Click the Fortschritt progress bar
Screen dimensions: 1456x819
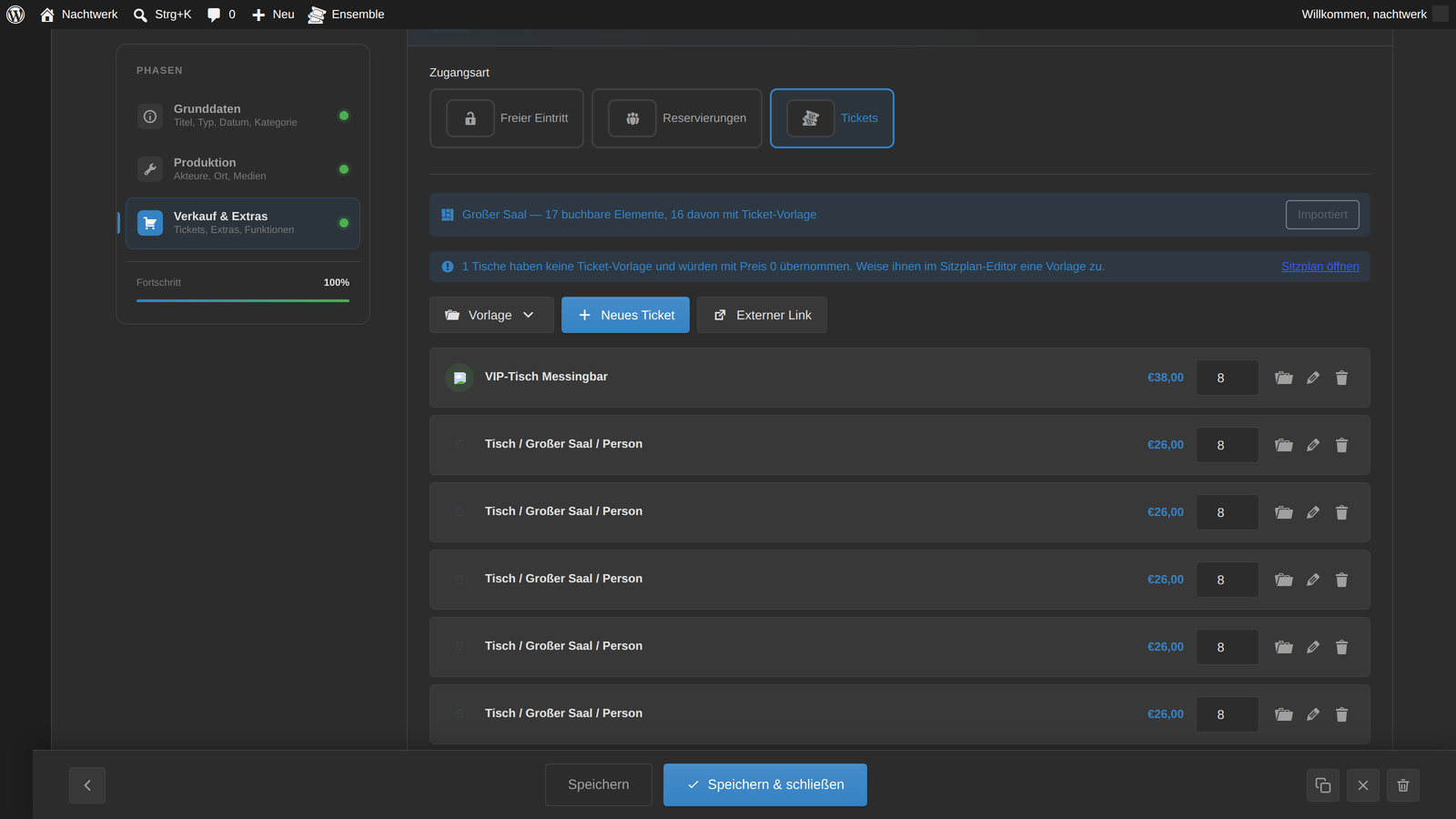click(243, 300)
